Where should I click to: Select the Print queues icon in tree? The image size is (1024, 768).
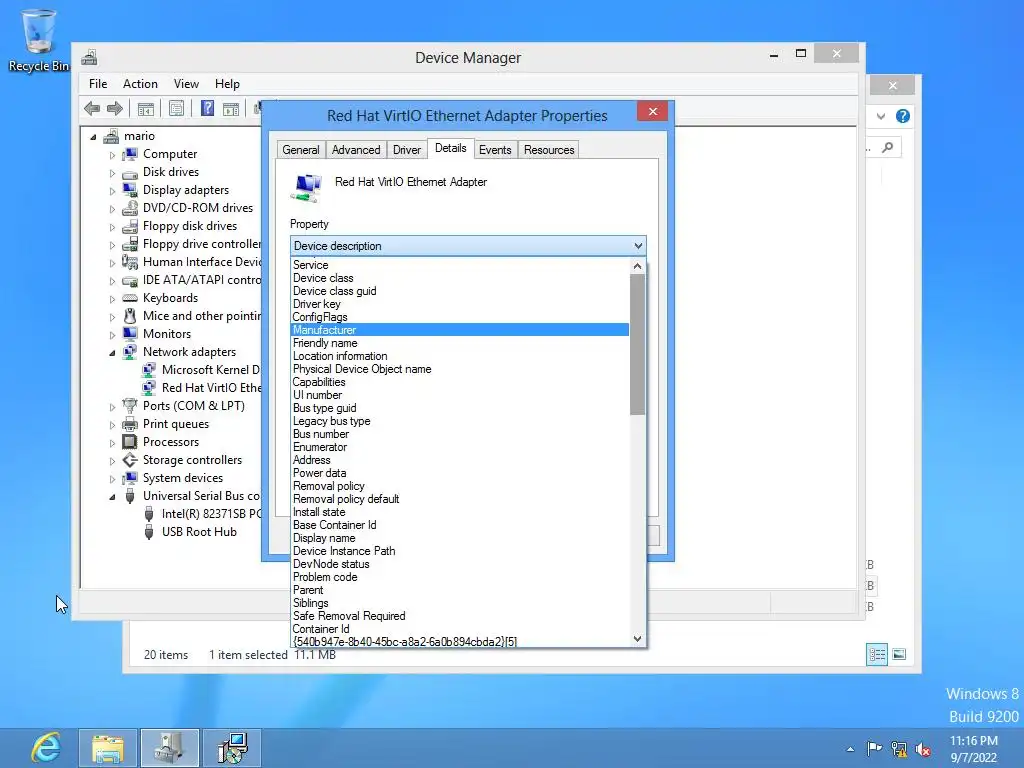coord(130,424)
